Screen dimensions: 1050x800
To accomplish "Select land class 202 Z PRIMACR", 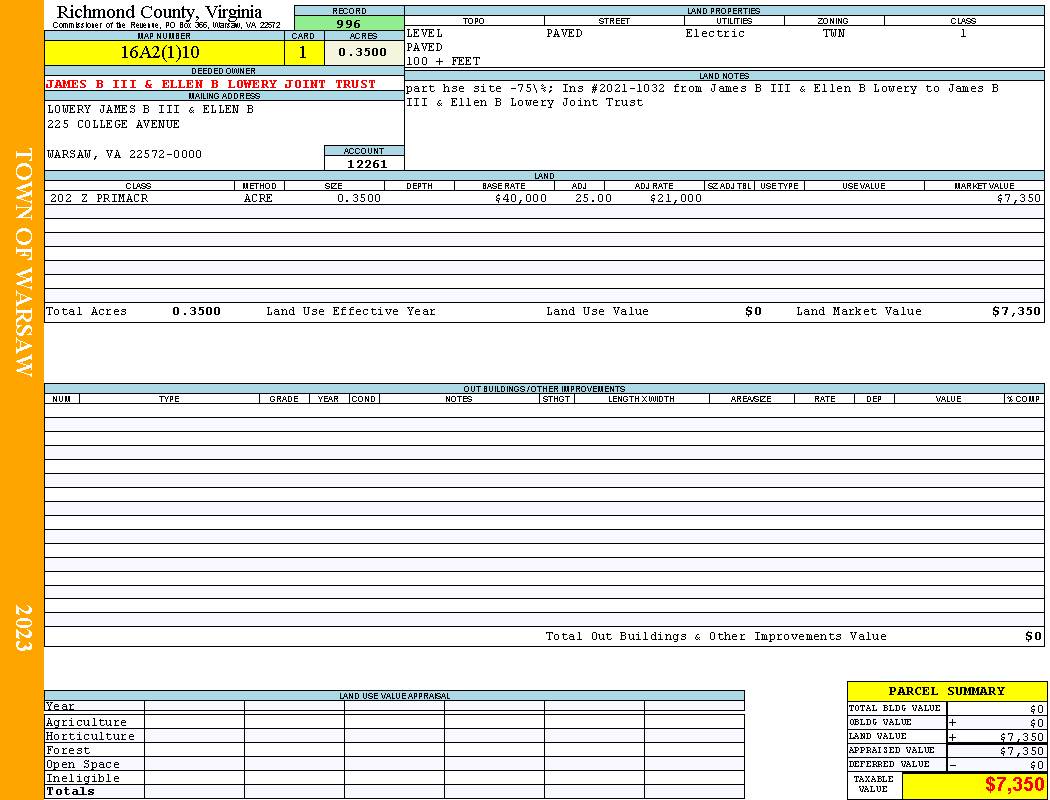I will [x=99, y=199].
